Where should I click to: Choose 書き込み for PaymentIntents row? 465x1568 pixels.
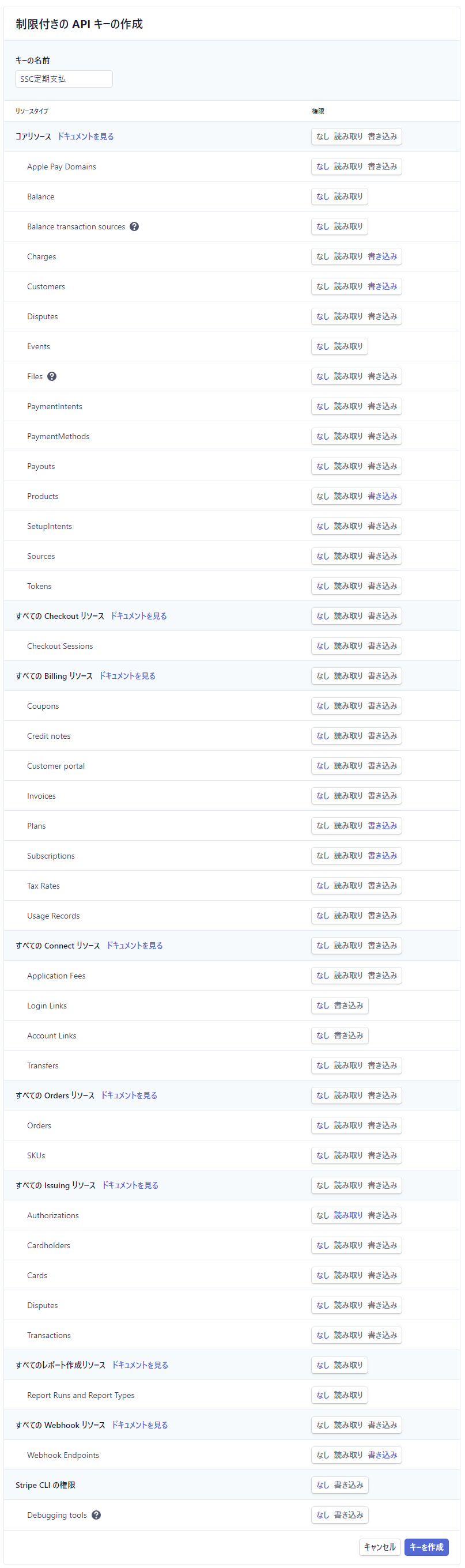tap(381, 406)
